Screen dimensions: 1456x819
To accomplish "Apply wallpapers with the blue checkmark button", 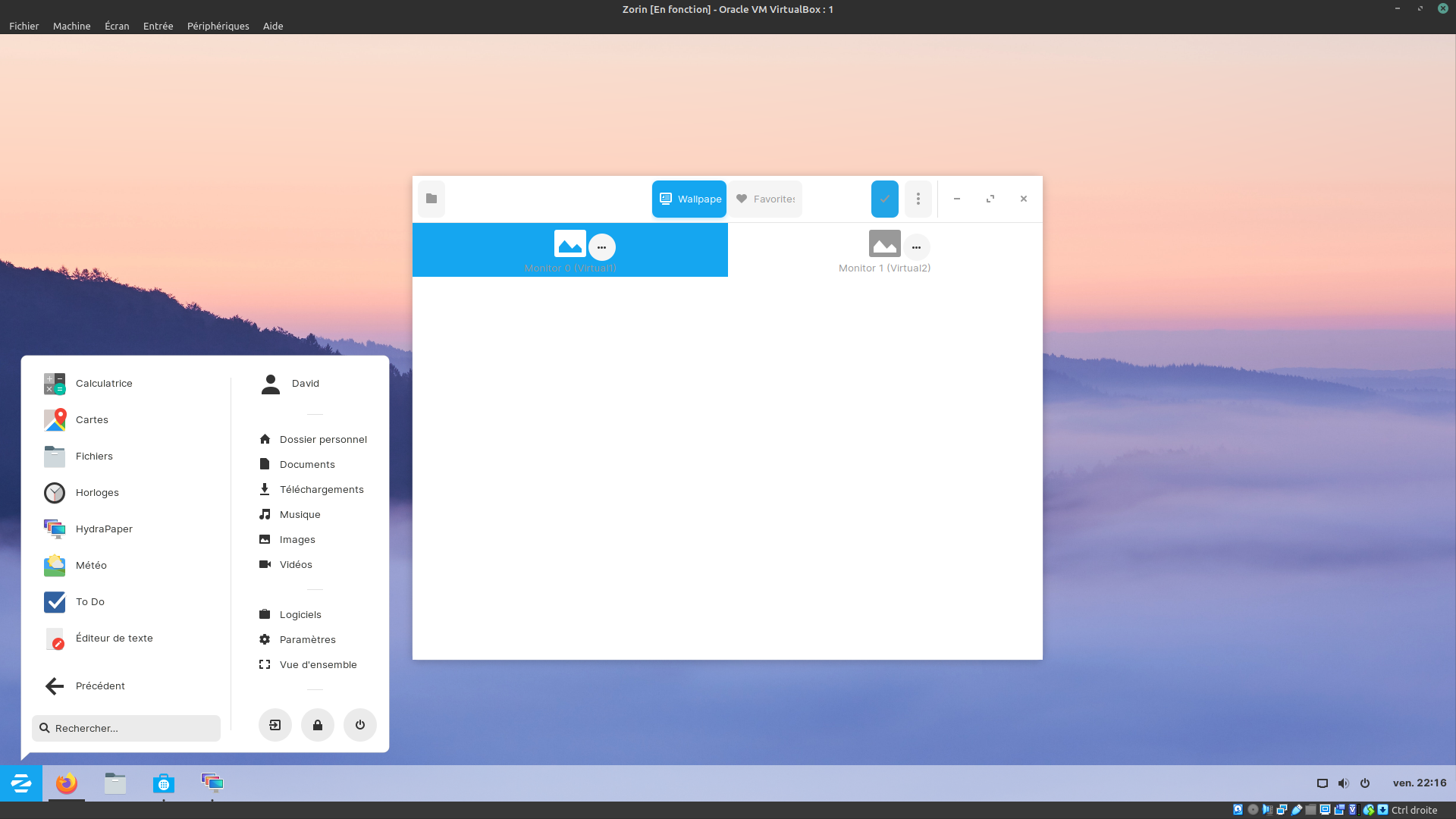I will [884, 199].
